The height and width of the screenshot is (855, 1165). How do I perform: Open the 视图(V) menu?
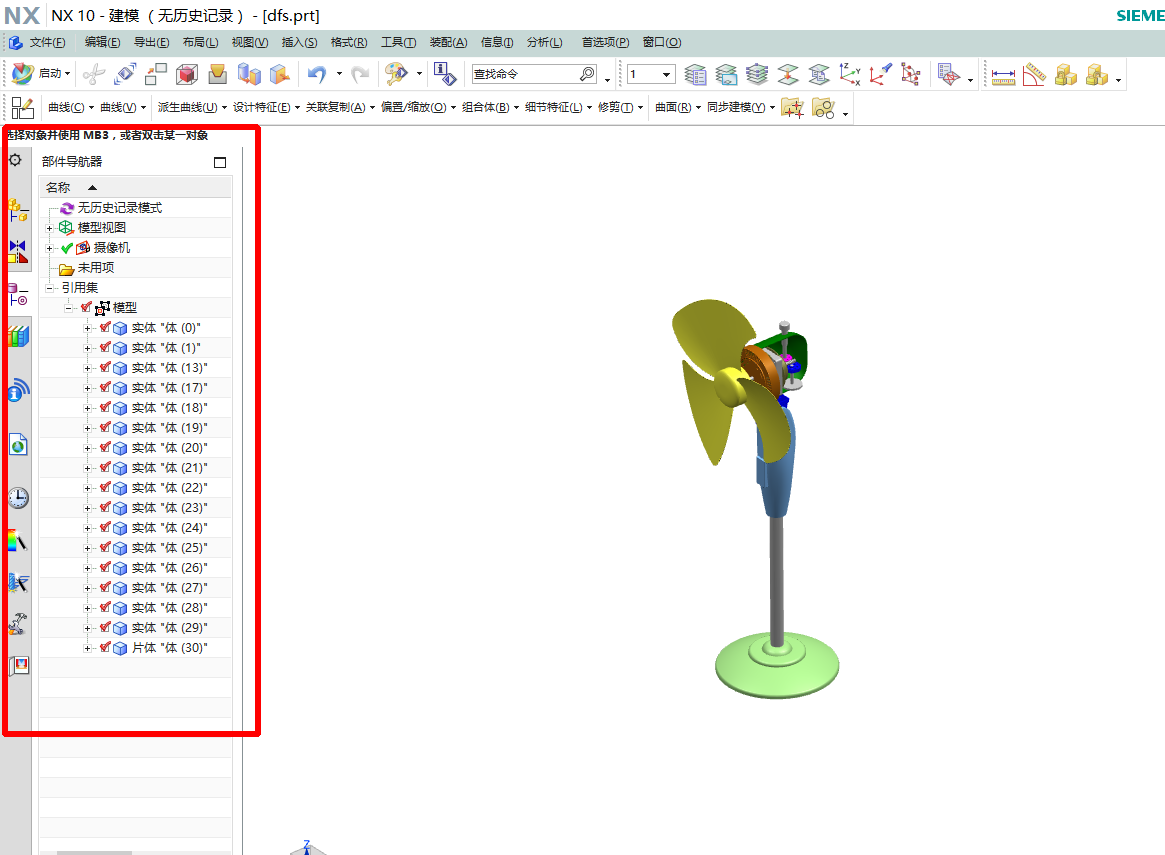click(250, 42)
